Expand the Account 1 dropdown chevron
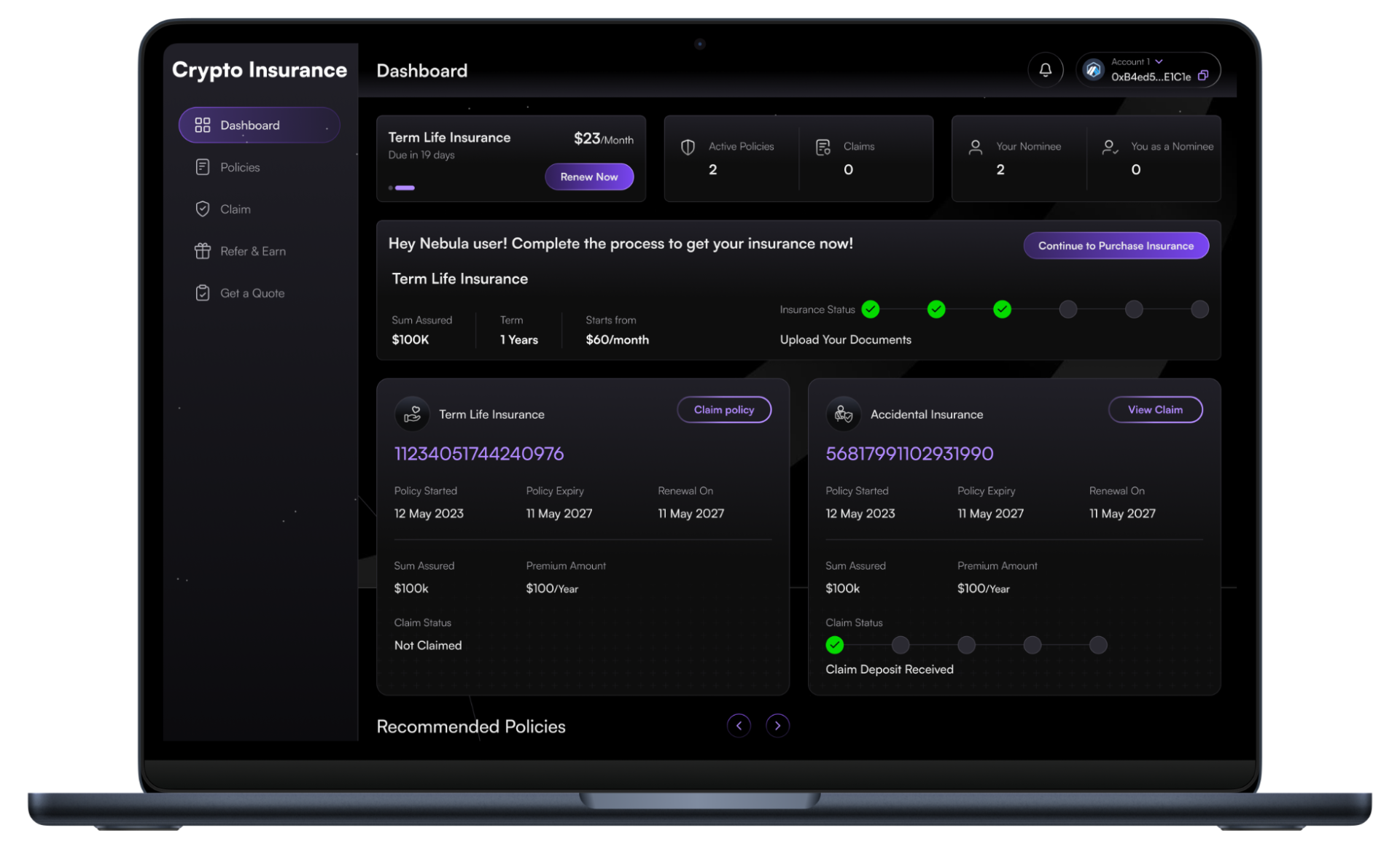This screenshot has width=1400, height=847. [1159, 61]
